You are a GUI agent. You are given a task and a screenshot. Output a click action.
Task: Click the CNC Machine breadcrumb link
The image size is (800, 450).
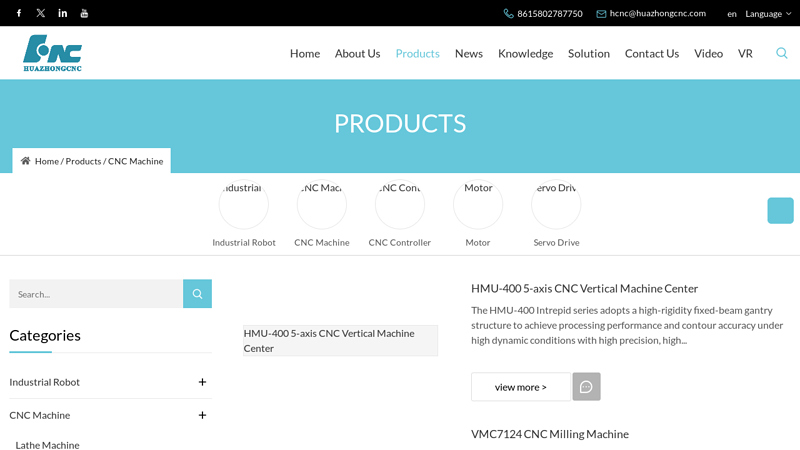click(x=136, y=161)
